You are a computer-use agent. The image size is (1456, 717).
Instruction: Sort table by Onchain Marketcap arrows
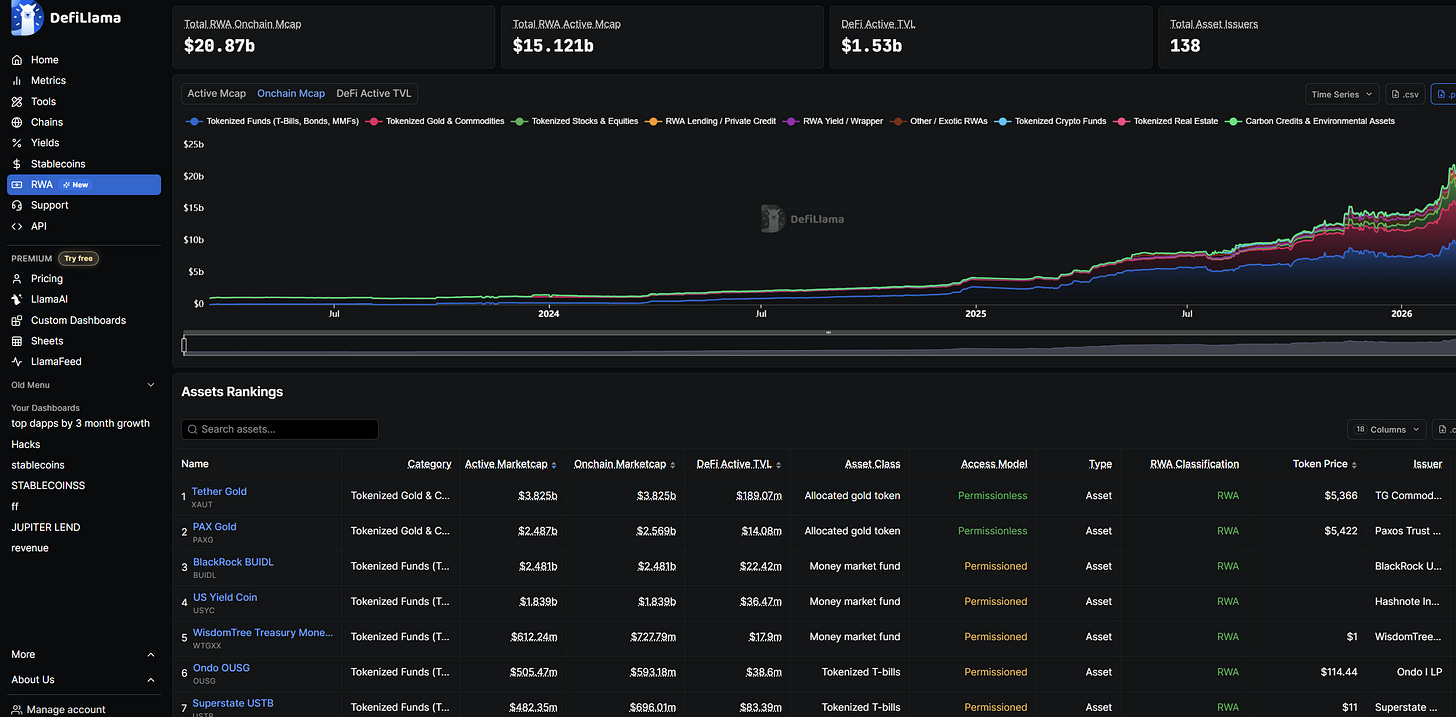coord(672,465)
